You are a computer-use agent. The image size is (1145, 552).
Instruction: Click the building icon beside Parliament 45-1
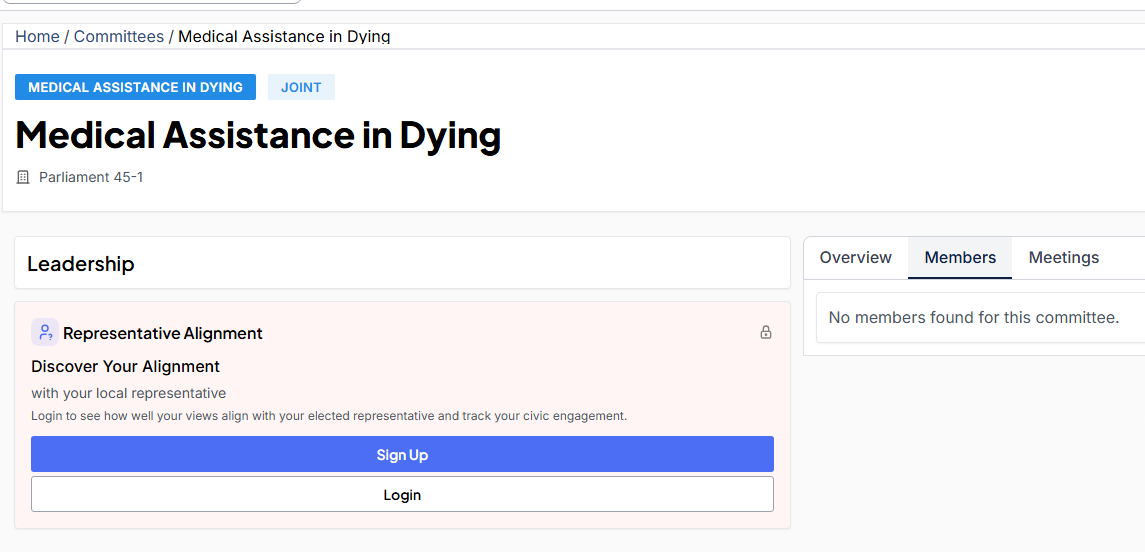23,177
